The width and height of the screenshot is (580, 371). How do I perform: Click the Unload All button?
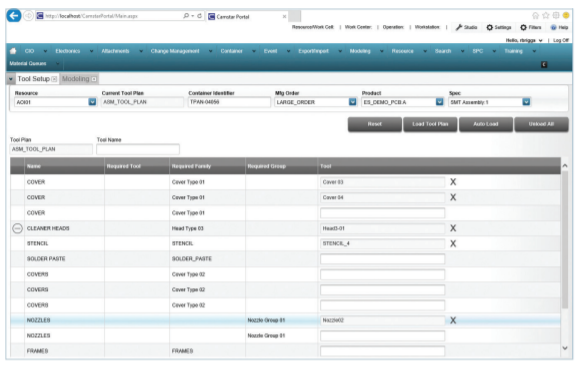click(x=541, y=124)
